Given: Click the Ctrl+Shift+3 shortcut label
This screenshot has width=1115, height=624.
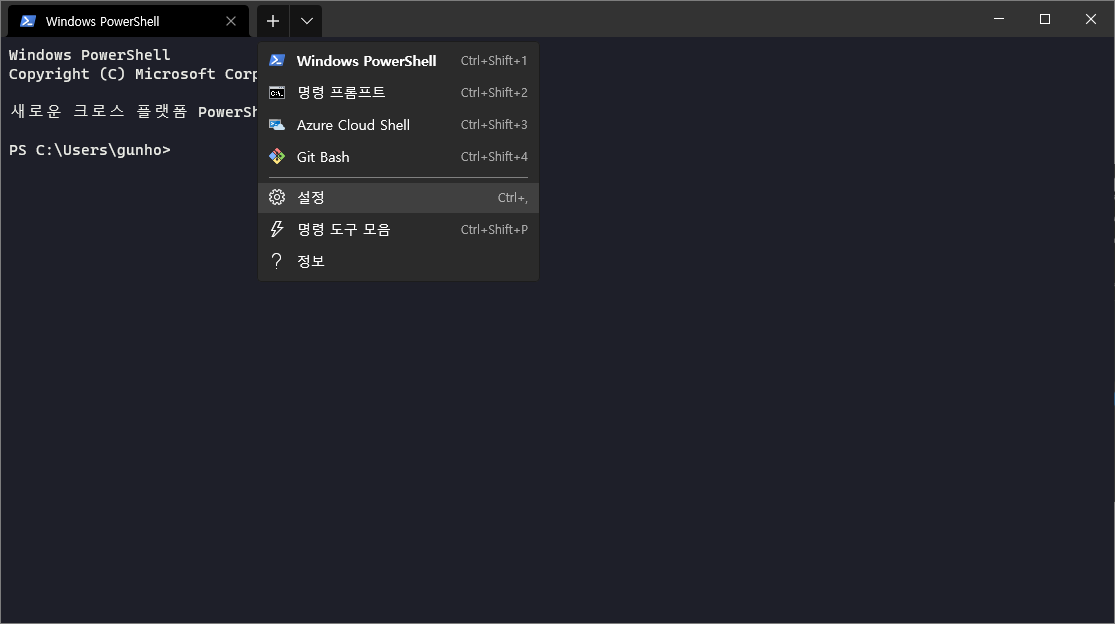Looking at the screenshot, I should (x=494, y=124).
